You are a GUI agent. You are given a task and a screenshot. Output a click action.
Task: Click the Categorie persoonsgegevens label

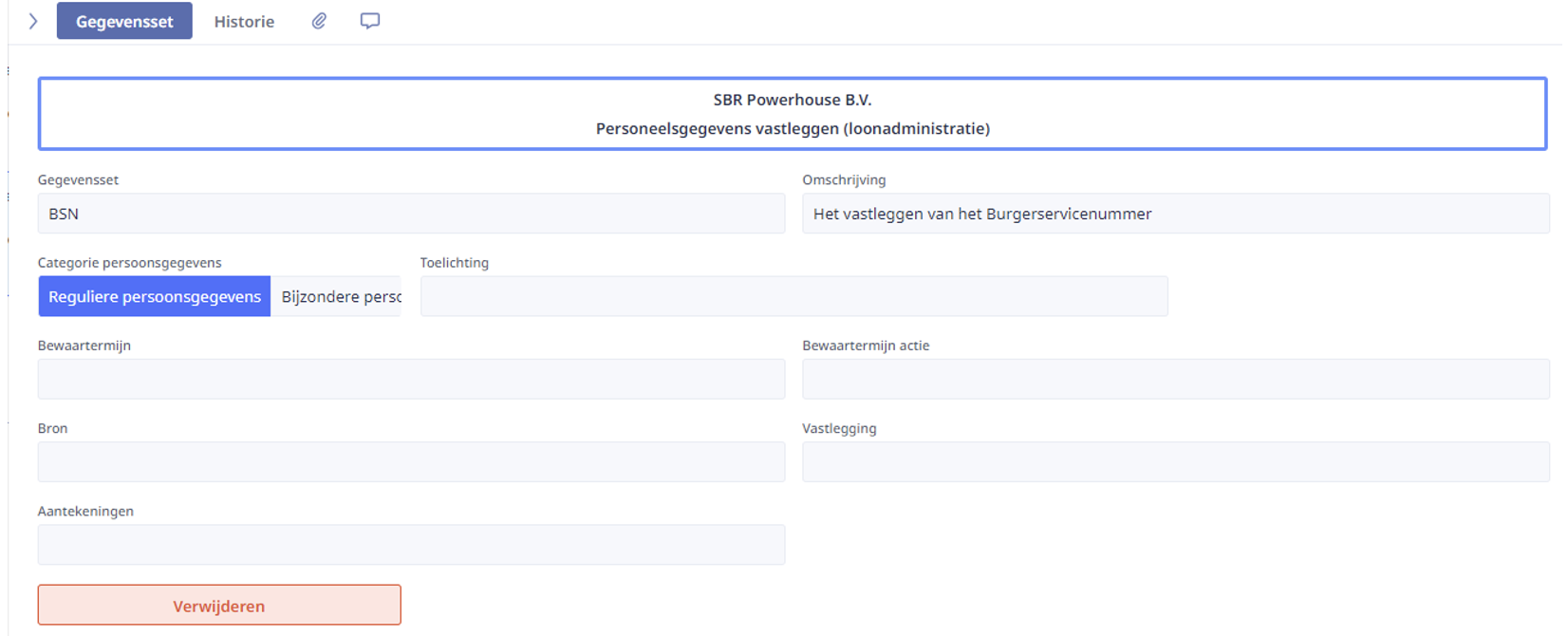130,263
